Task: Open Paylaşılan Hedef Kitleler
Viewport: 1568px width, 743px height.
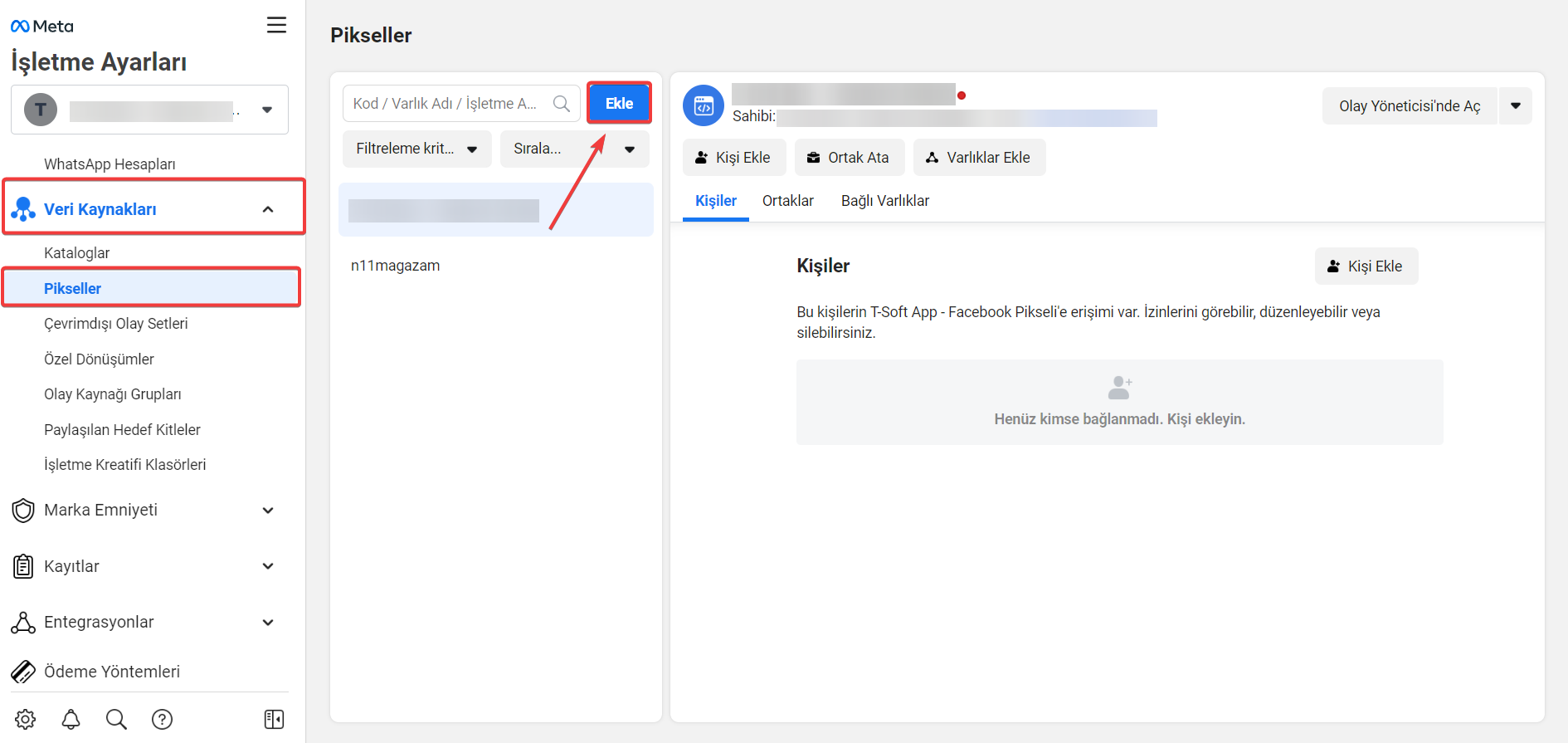Action: [122, 430]
